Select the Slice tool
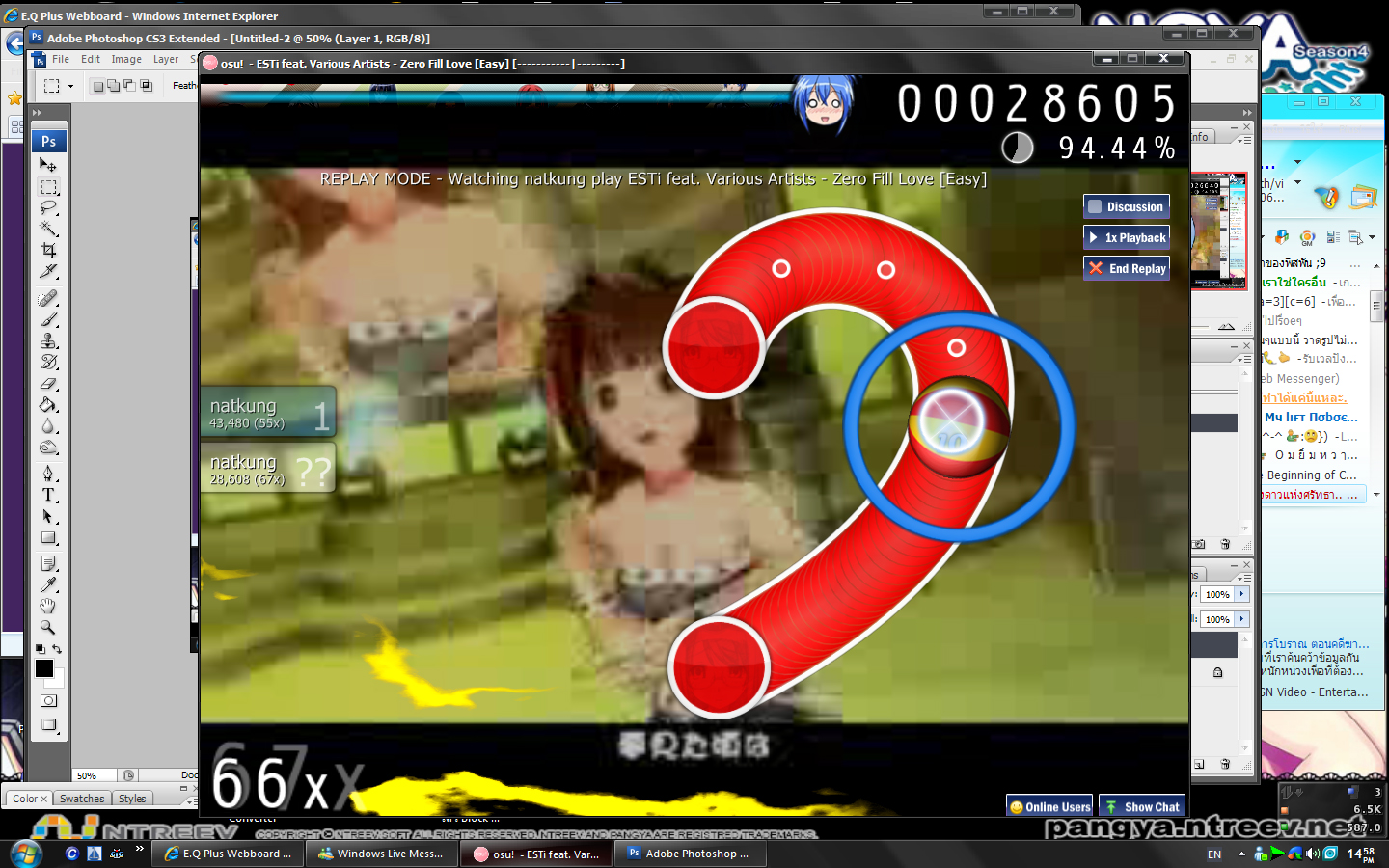Image resolution: width=1389 pixels, height=868 pixels. (x=48, y=271)
